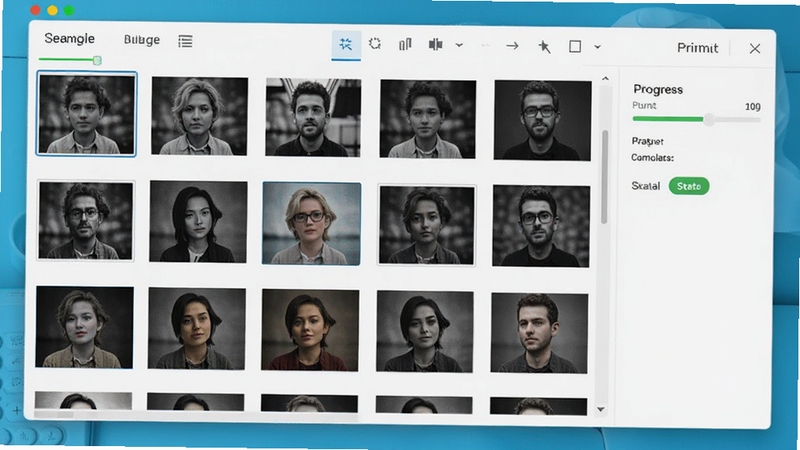Open the dropdown beside the square frame tool

(597, 47)
